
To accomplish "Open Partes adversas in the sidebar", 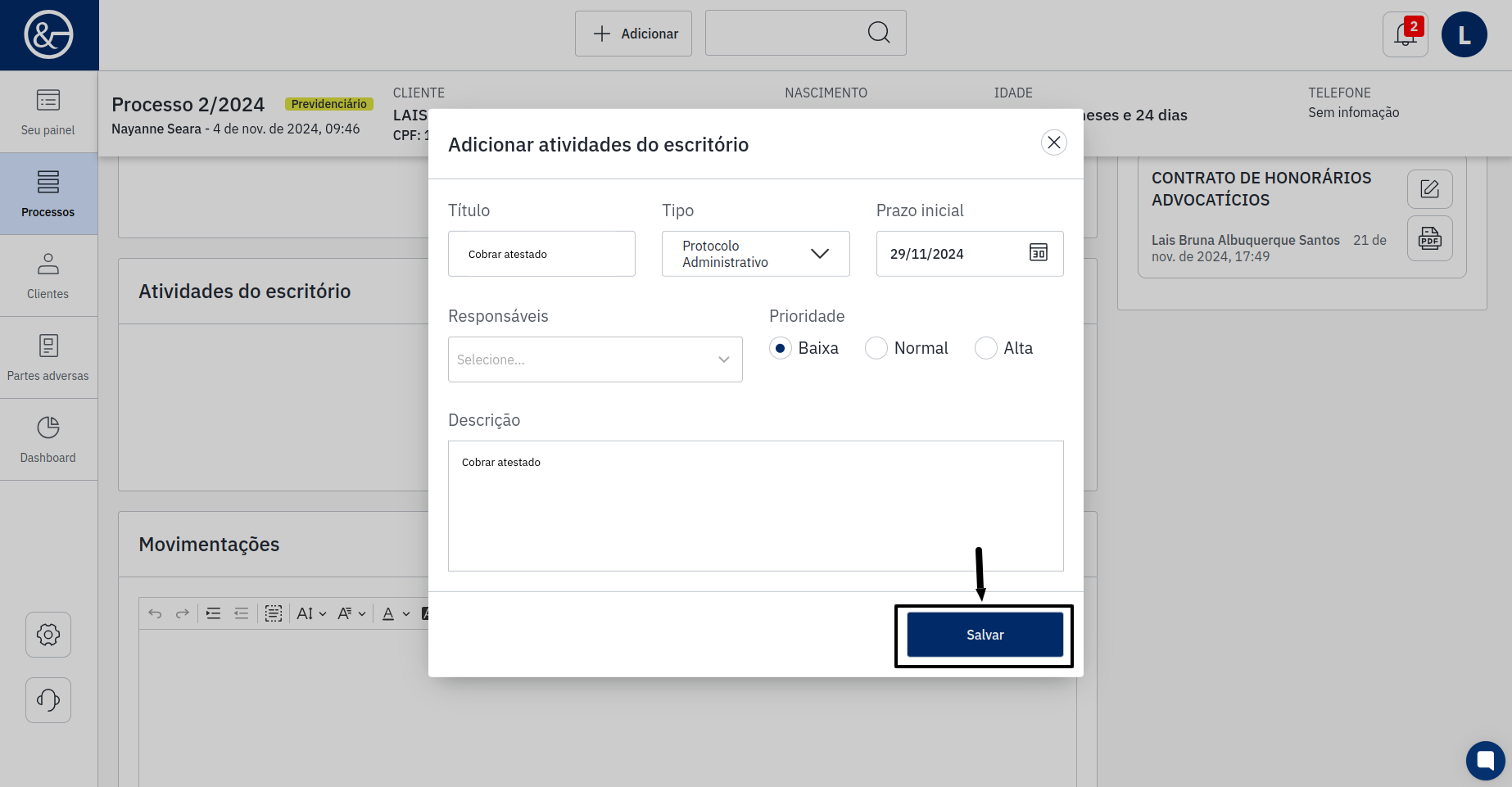I will coord(48,358).
